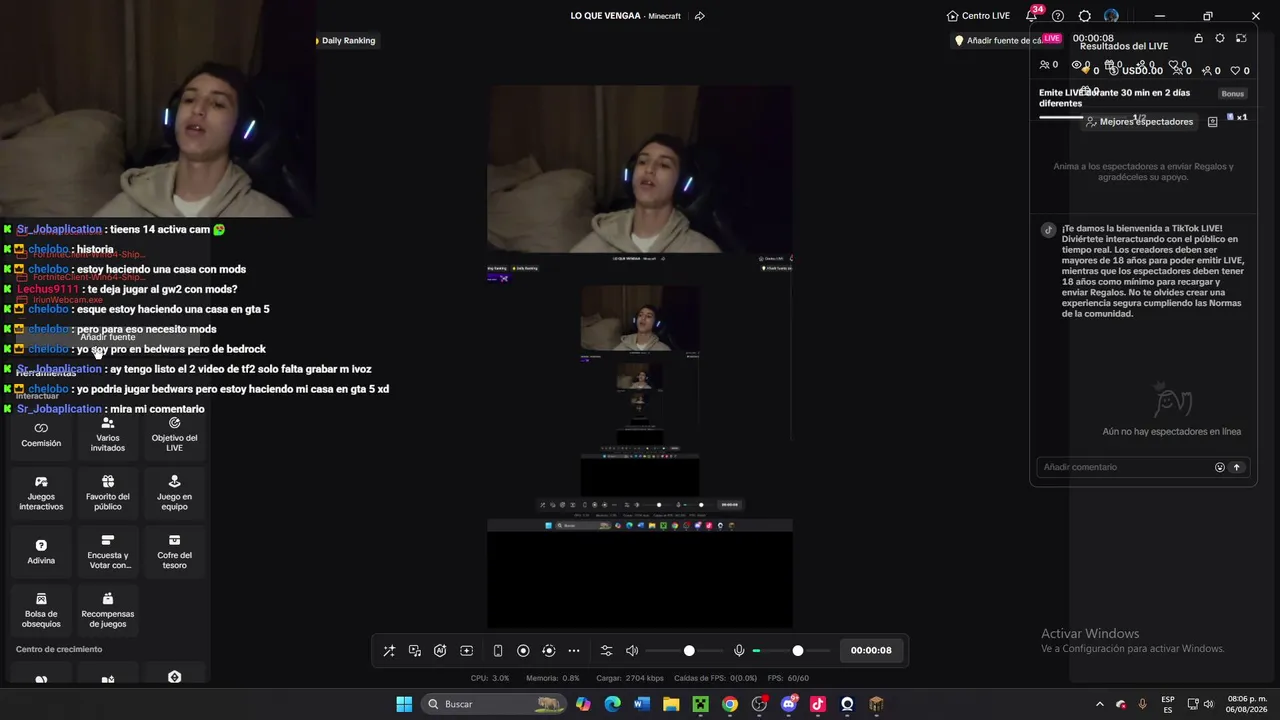Open Favorito del público
1280x720 pixels.
click(x=108, y=494)
